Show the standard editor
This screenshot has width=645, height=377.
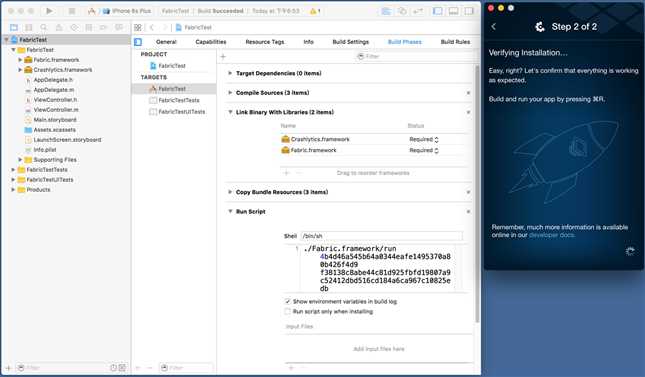point(386,11)
